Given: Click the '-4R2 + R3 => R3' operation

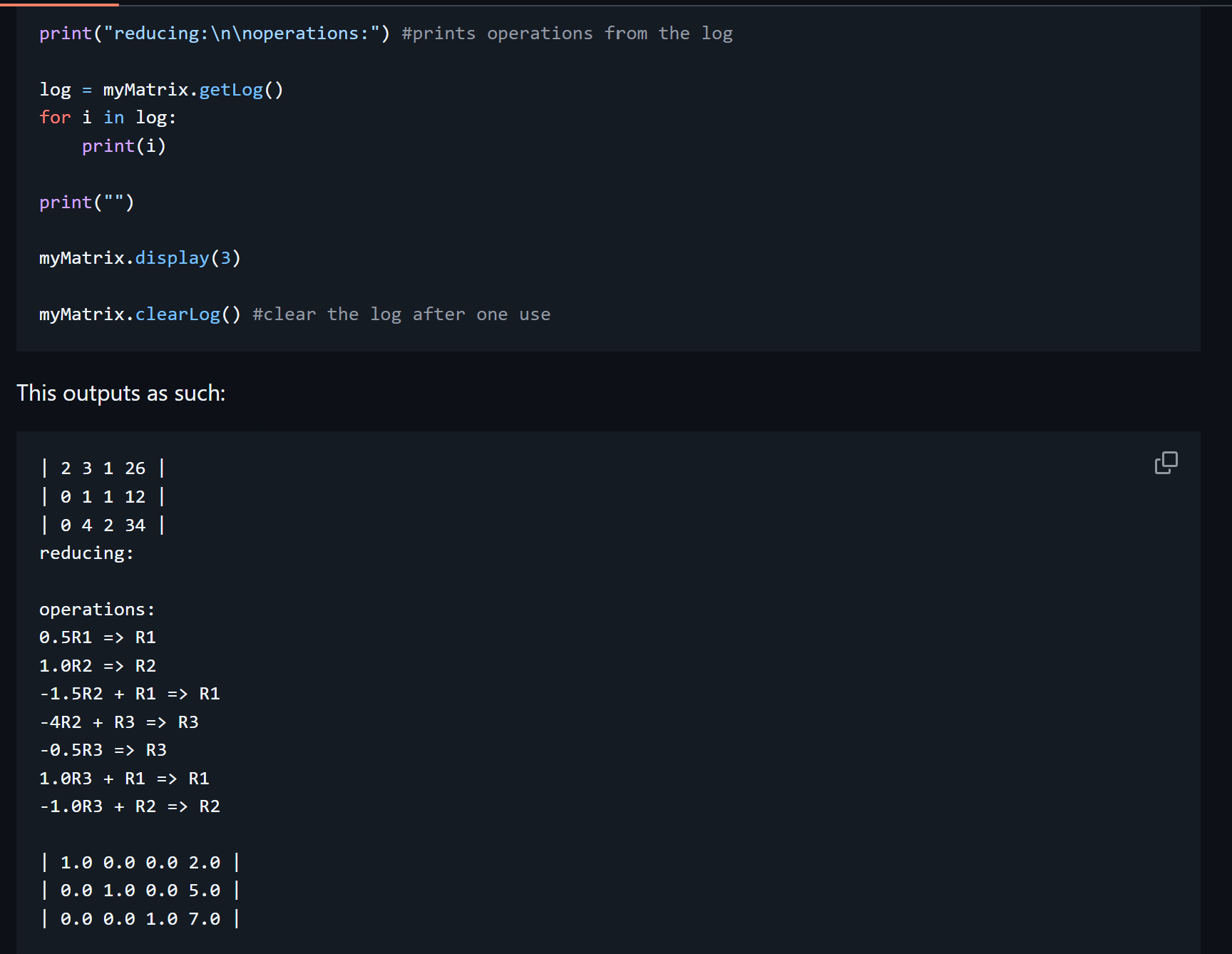Looking at the screenshot, I should pos(119,722).
